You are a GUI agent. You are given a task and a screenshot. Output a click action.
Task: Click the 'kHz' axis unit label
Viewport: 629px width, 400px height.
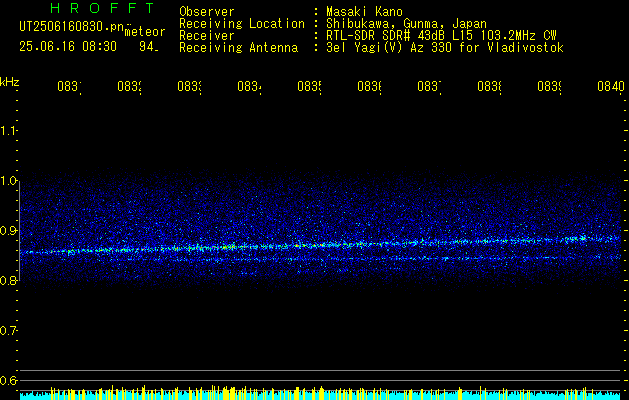[x=9, y=82]
